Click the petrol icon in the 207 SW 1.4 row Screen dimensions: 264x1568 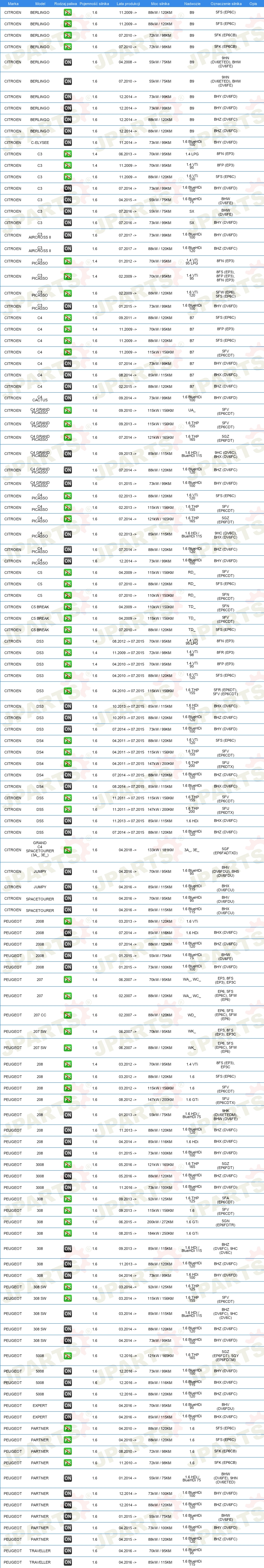68,1032
